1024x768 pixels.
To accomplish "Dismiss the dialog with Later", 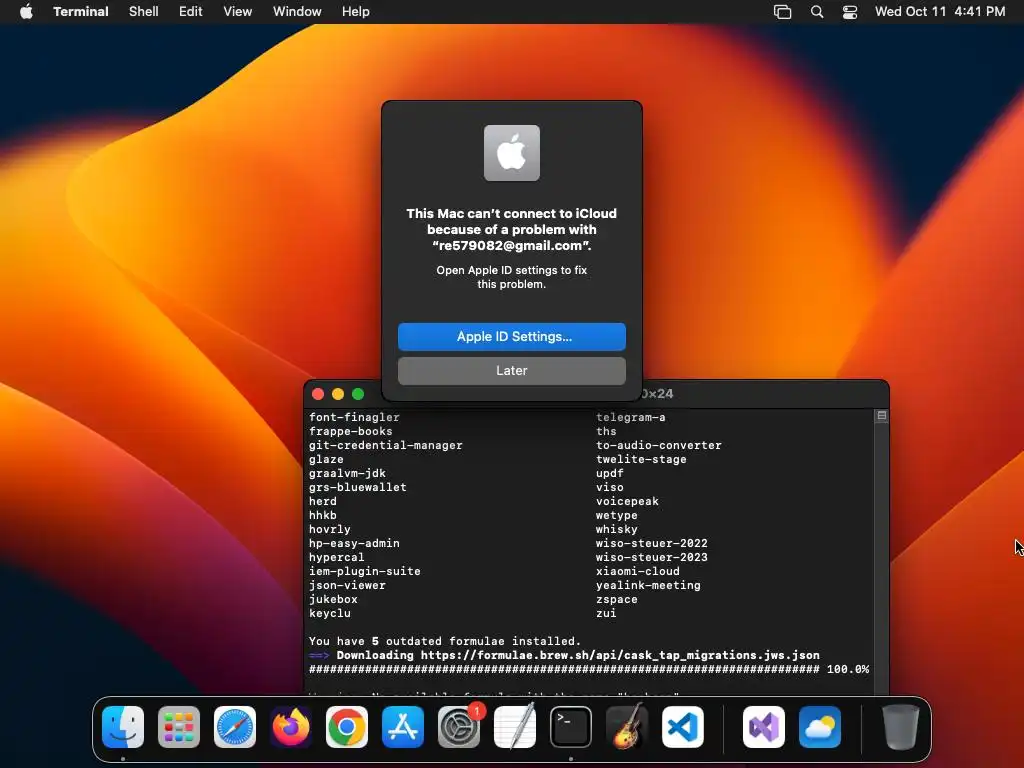I will (512, 370).
